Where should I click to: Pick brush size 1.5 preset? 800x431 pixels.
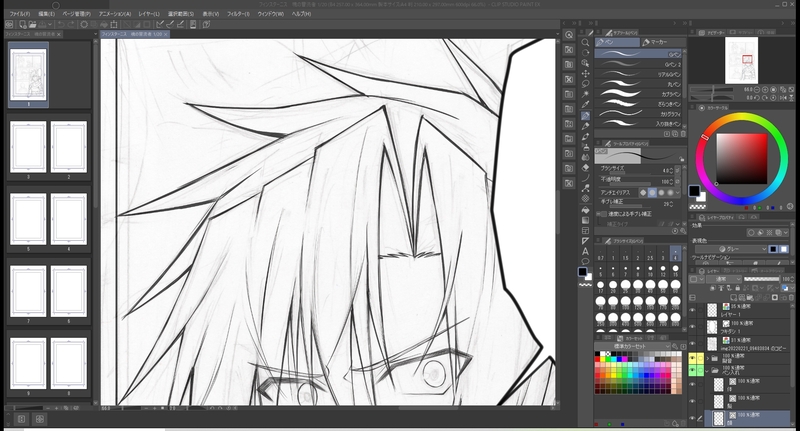tap(626, 254)
